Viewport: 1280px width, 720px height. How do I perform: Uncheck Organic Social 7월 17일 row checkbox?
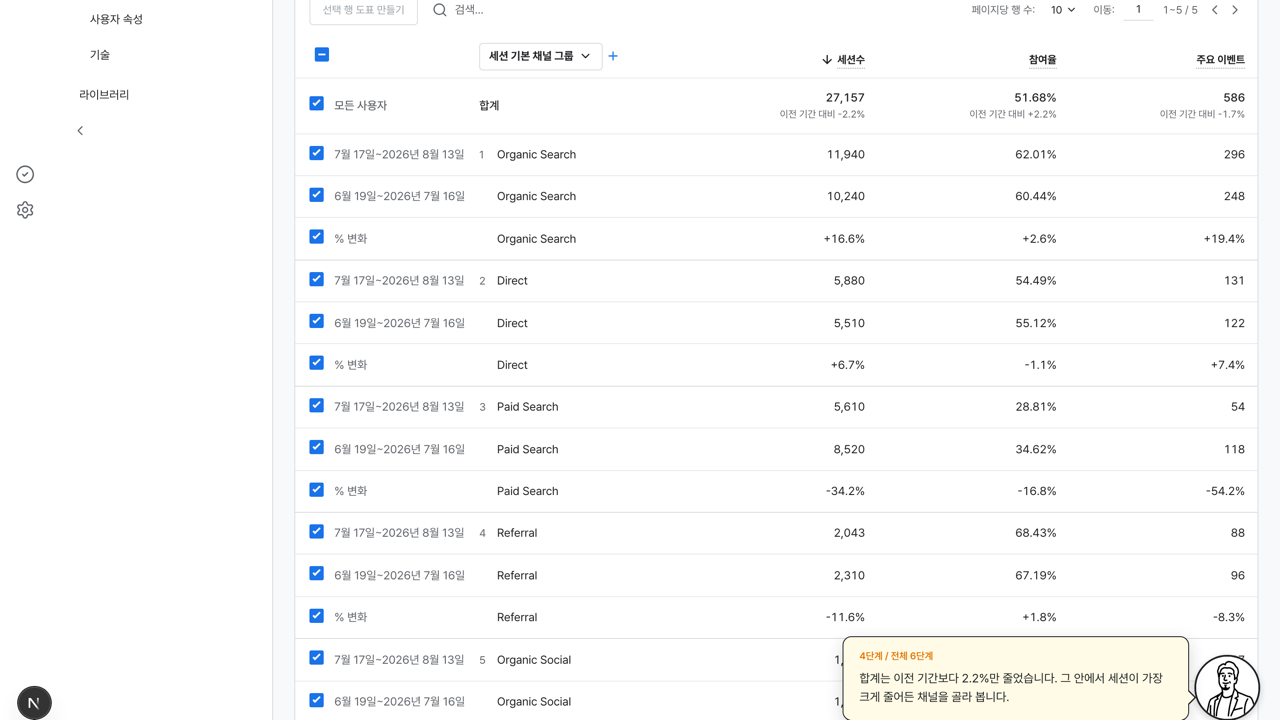317,658
